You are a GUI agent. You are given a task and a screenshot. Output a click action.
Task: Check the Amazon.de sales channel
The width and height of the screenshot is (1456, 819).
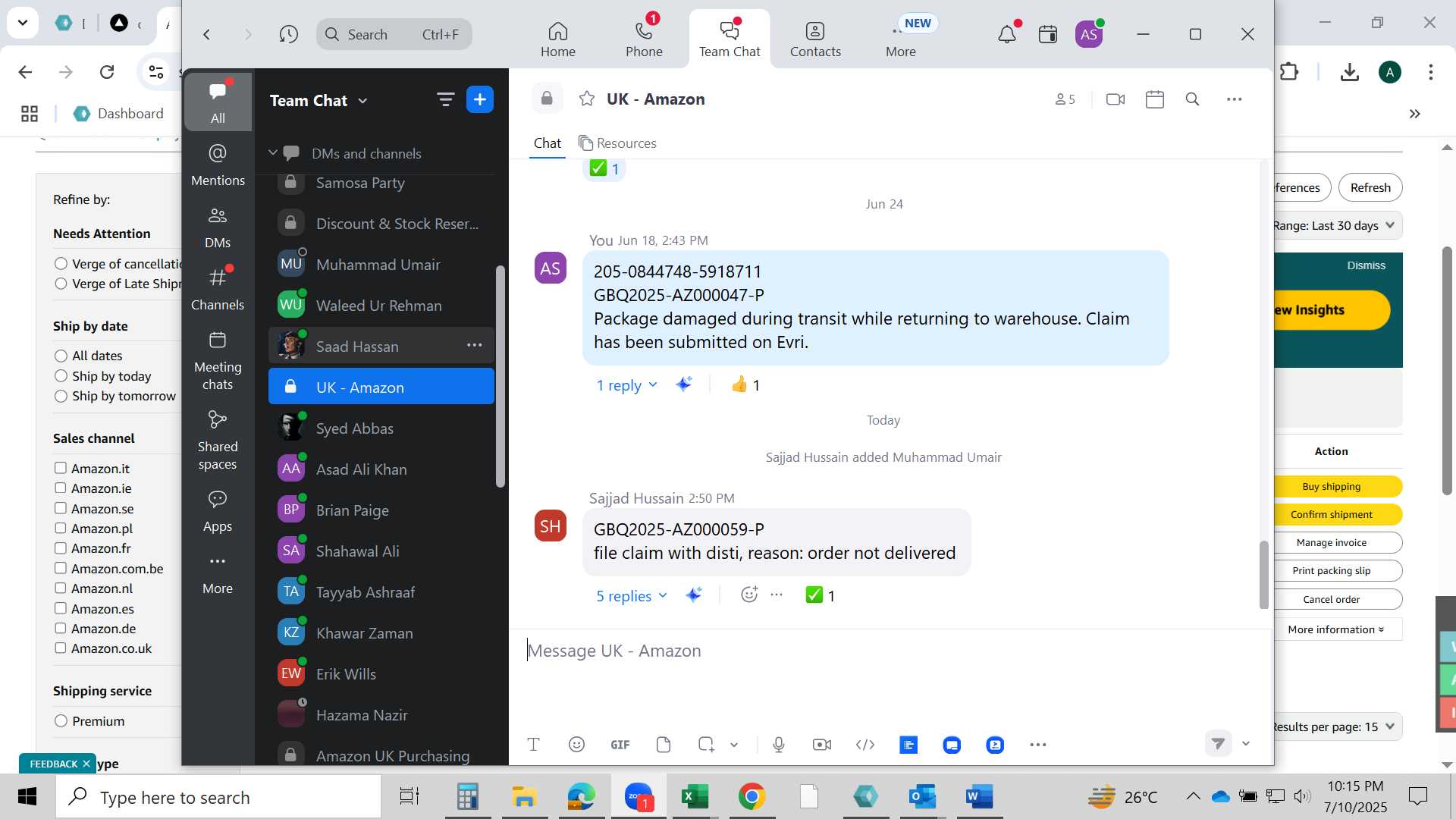(x=61, y=629)
